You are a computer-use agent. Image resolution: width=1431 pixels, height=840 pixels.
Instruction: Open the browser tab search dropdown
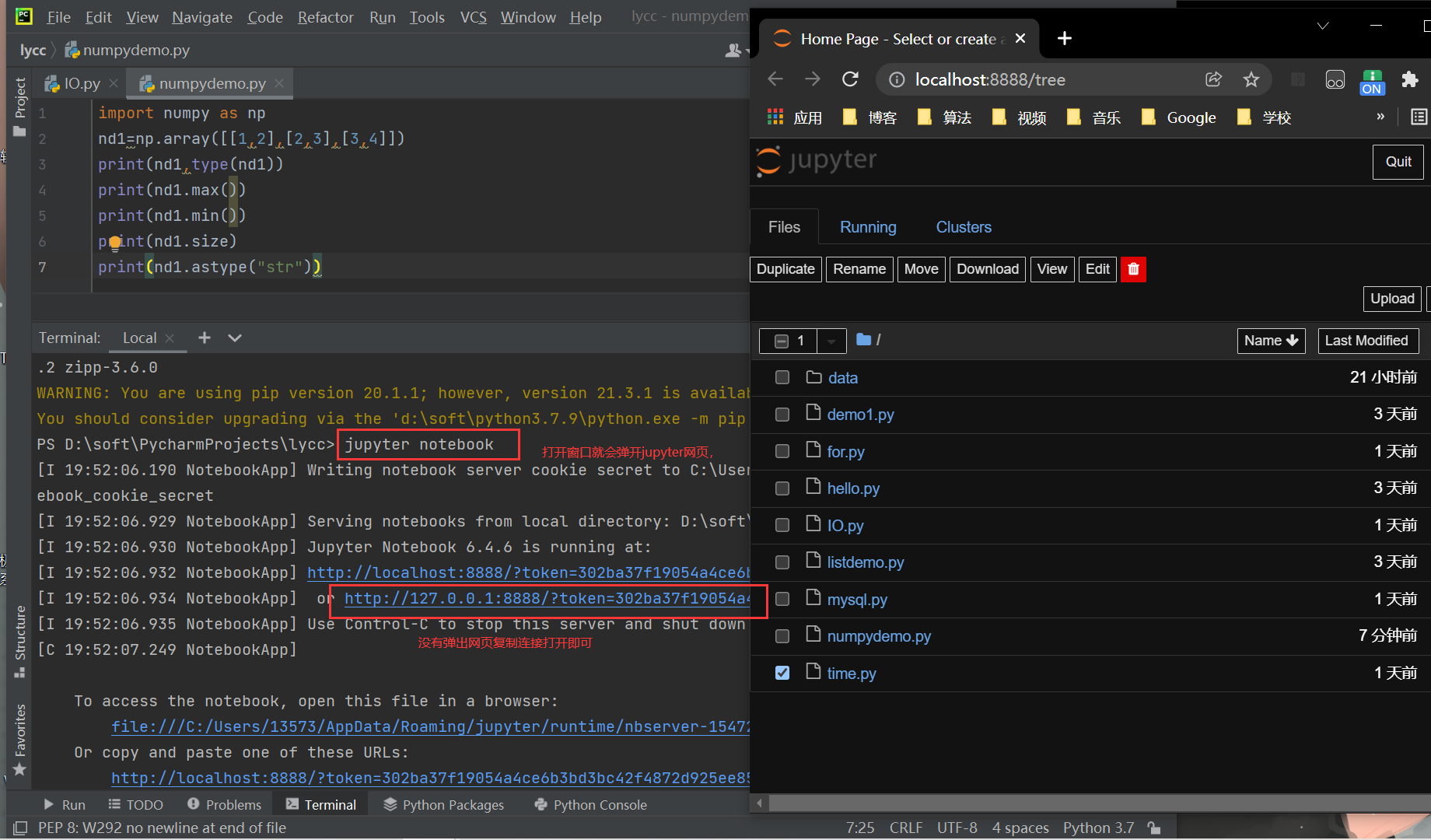click(1323, 26)
